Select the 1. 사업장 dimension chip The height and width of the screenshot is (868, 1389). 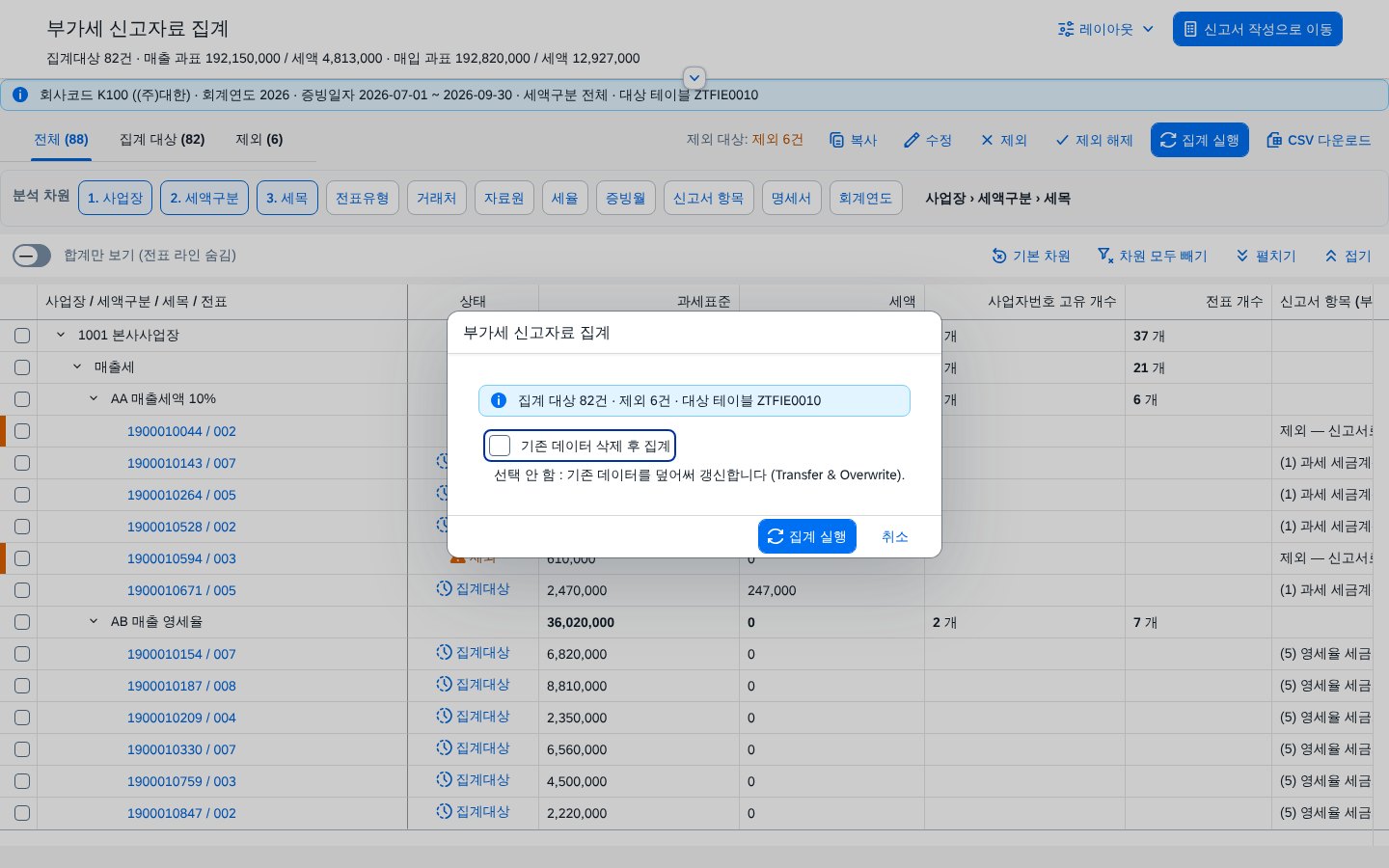(x=115, y=198)
